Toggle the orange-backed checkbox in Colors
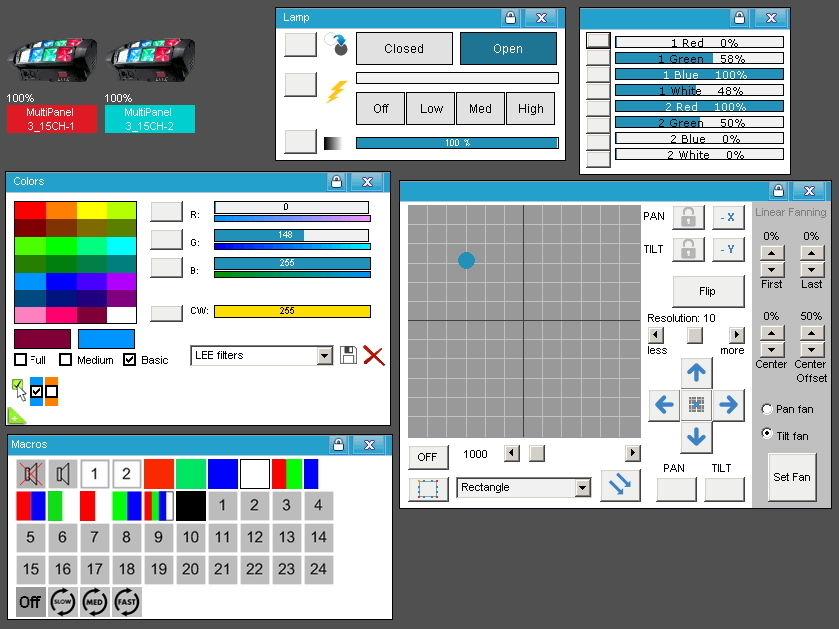This screenshot has width=839, height=629. point(51,392)
